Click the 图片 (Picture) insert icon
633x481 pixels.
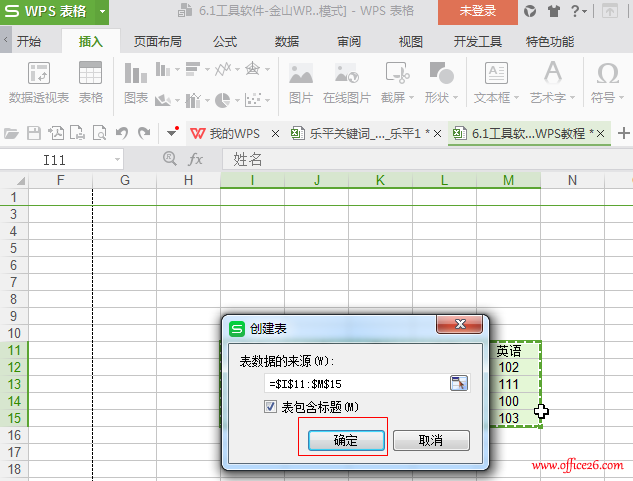point(300,75)
